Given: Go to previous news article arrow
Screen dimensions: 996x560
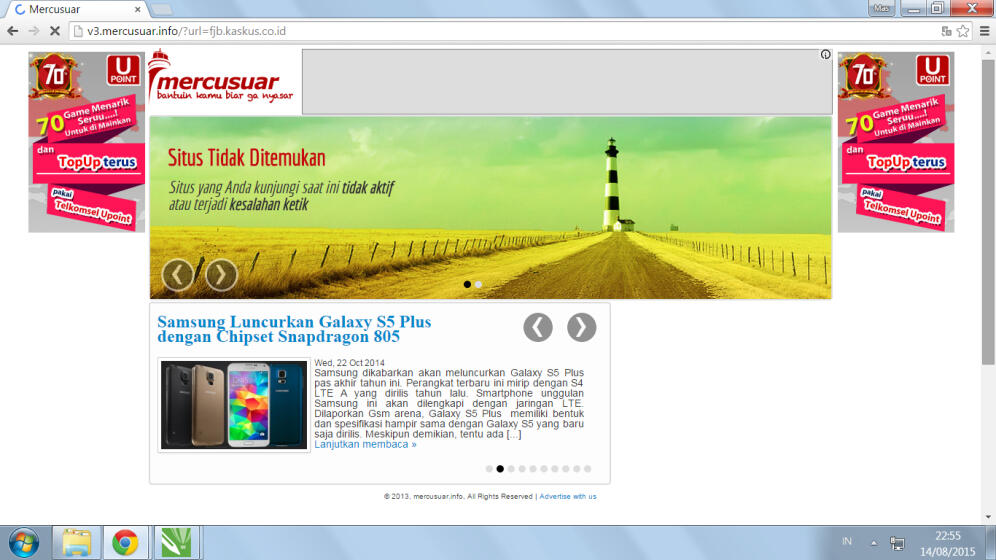Looking at the screenshot, I should click(538, 328).
